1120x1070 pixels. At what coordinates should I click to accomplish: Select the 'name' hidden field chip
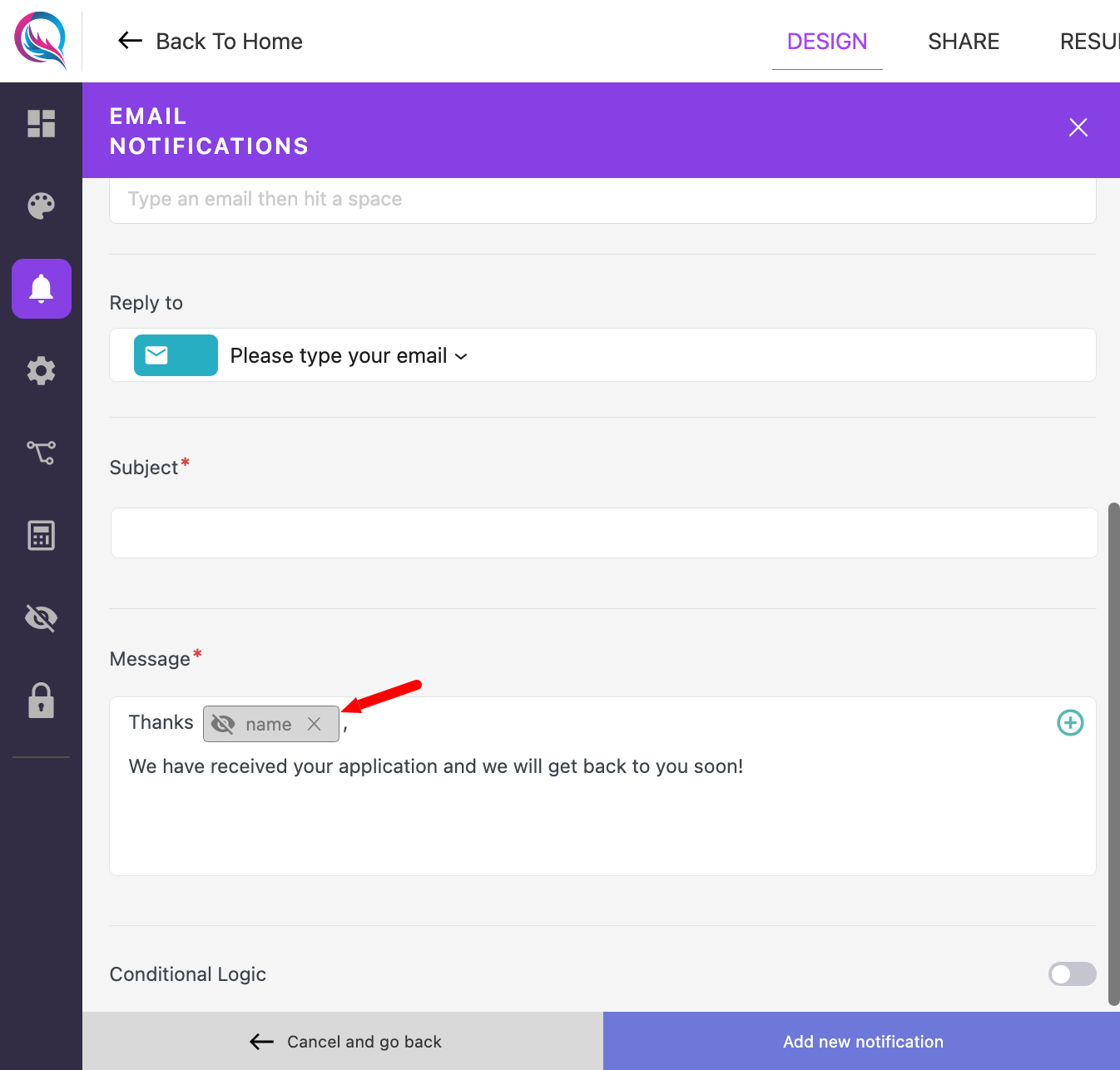[x=270, y=724]
